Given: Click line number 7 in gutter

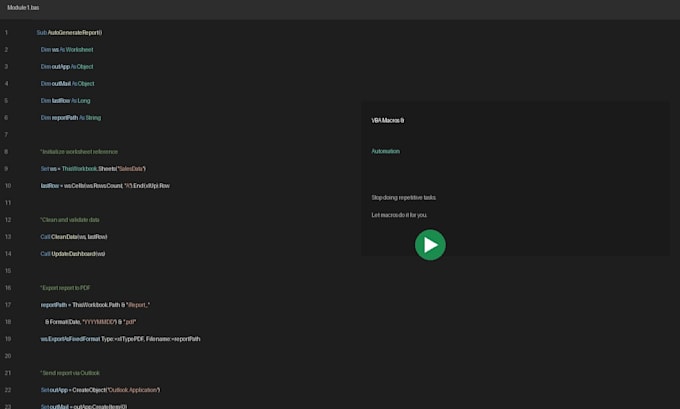Looking at the screenshot, I should [x=6, y=134].
